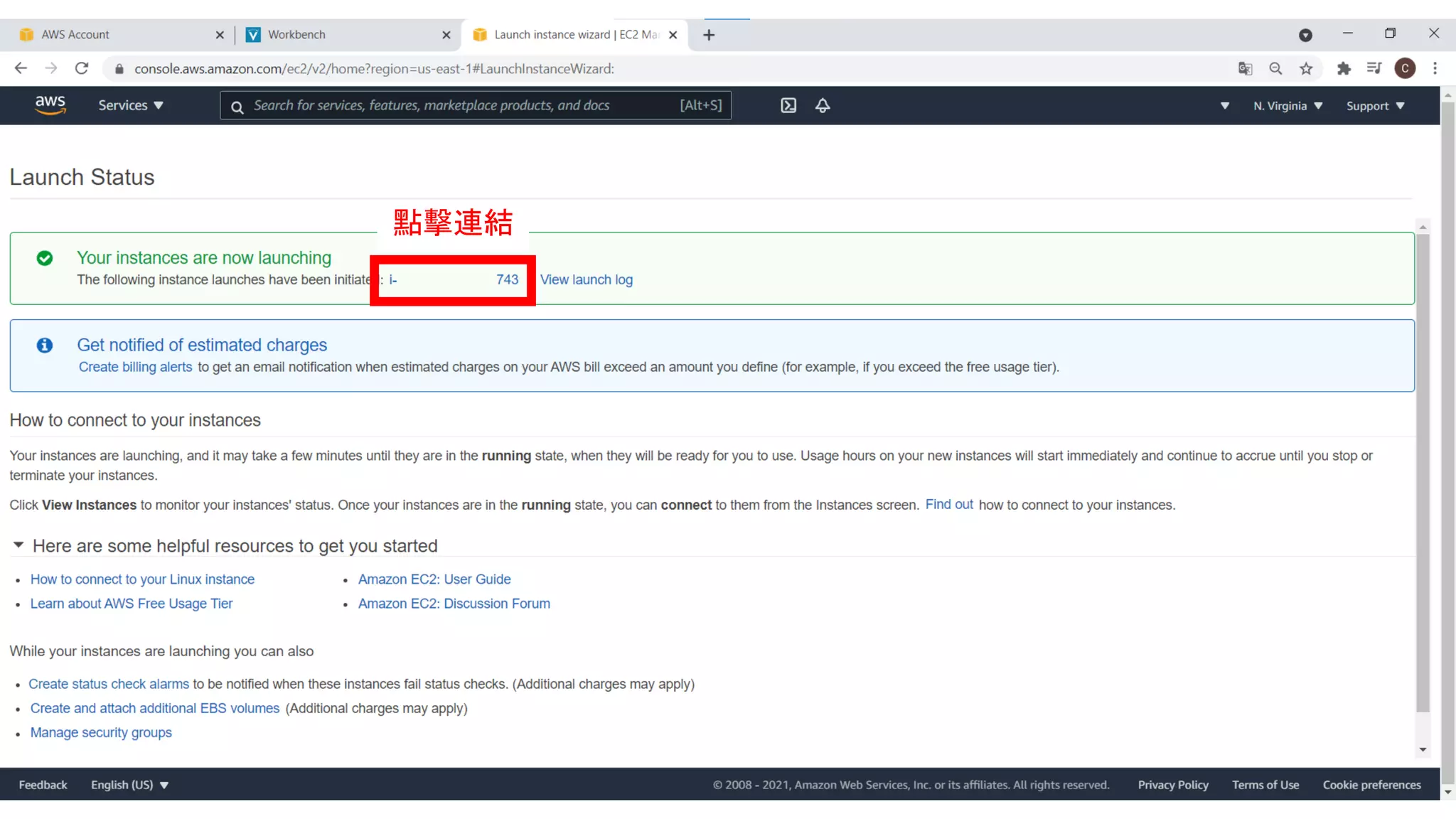Expand the N. Virginia region selector
This screenshot has height=819, width=1456.
[1288, 106]
